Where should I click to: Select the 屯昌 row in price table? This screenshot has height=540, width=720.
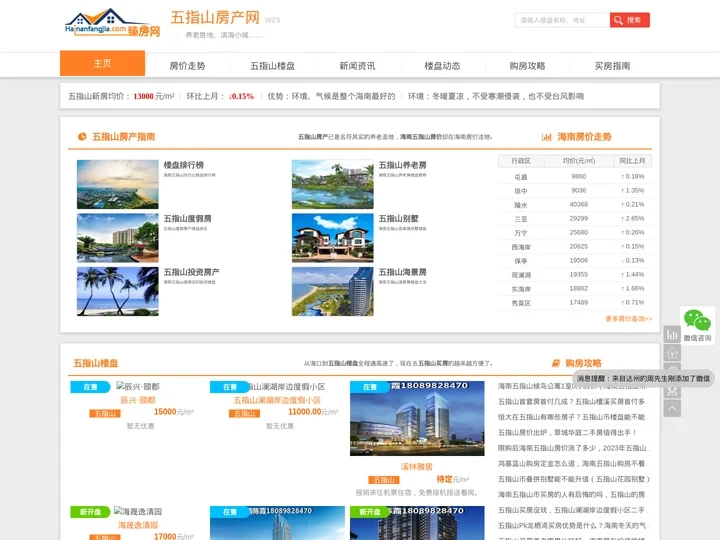tap(574, 177)
